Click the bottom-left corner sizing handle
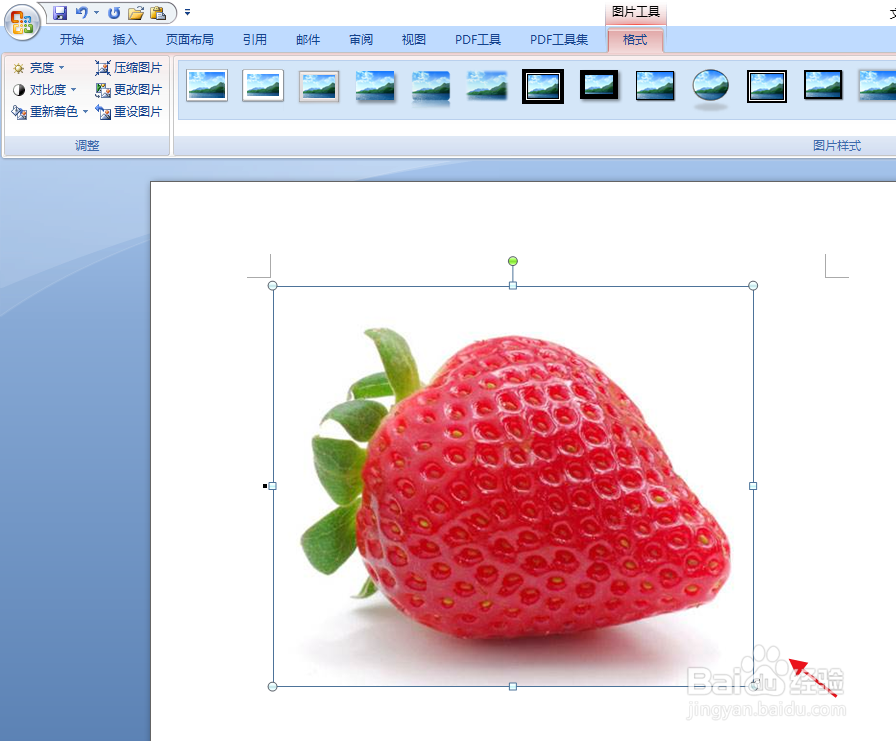The width and height of the screenshot is (896, 741). pyautogui.click(x=273, y=686)
